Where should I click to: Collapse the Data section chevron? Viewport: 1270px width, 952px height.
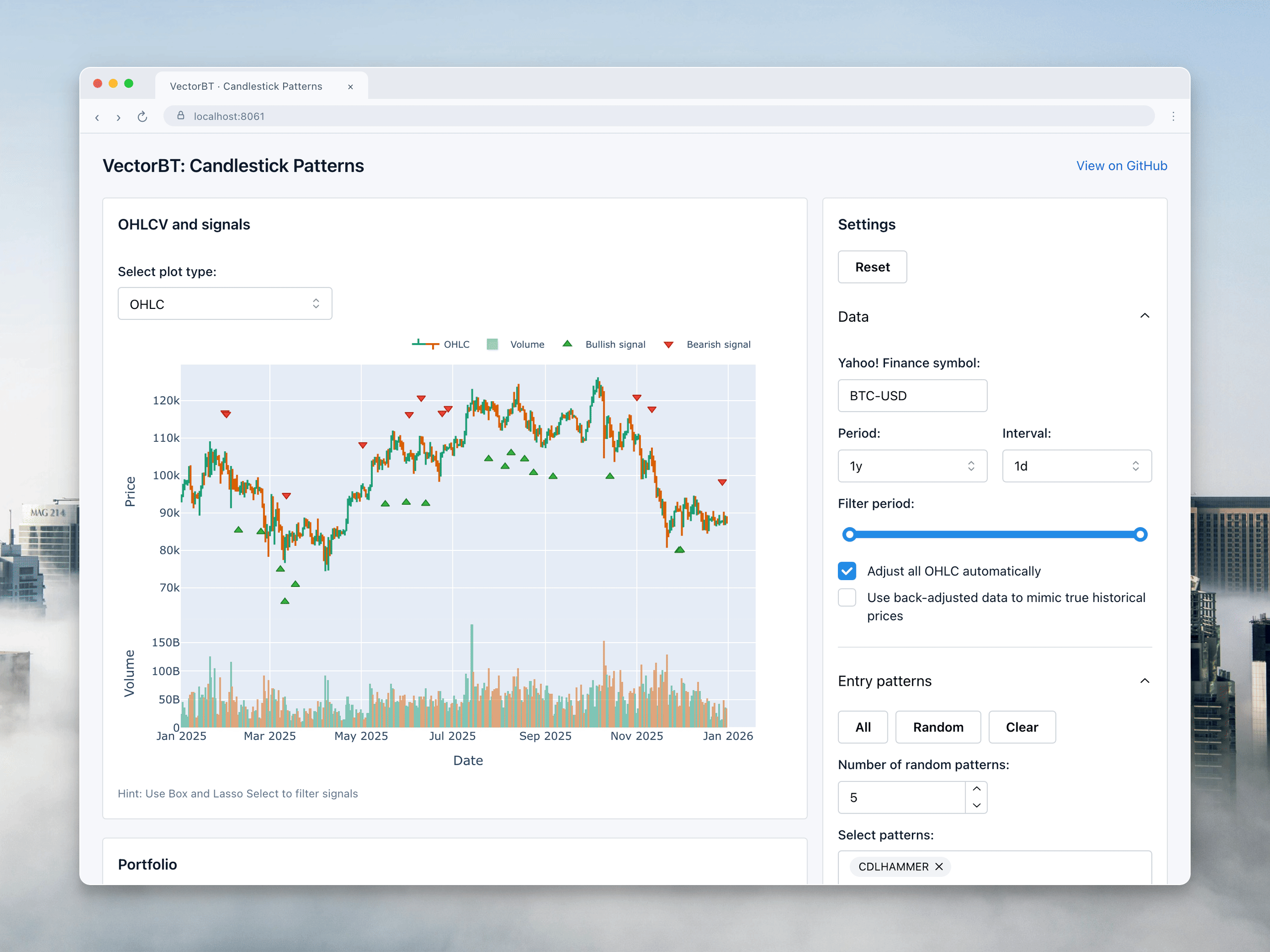click(1144, 316)
